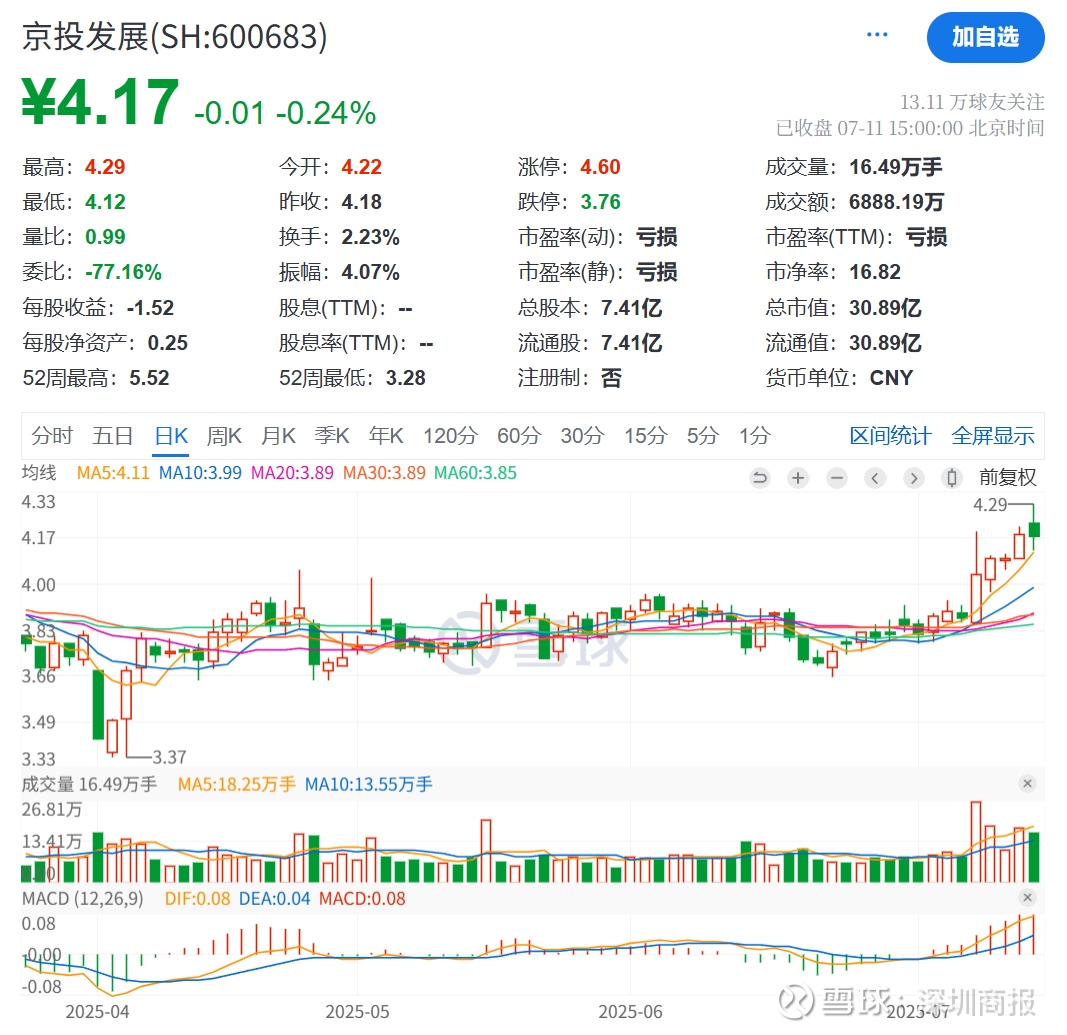The width and height of the screenshot is (1067, 1035).
Task: Click the 成交量 value 16.49万手 in stats
Action: pyautogui.click(x=896, y=167)
